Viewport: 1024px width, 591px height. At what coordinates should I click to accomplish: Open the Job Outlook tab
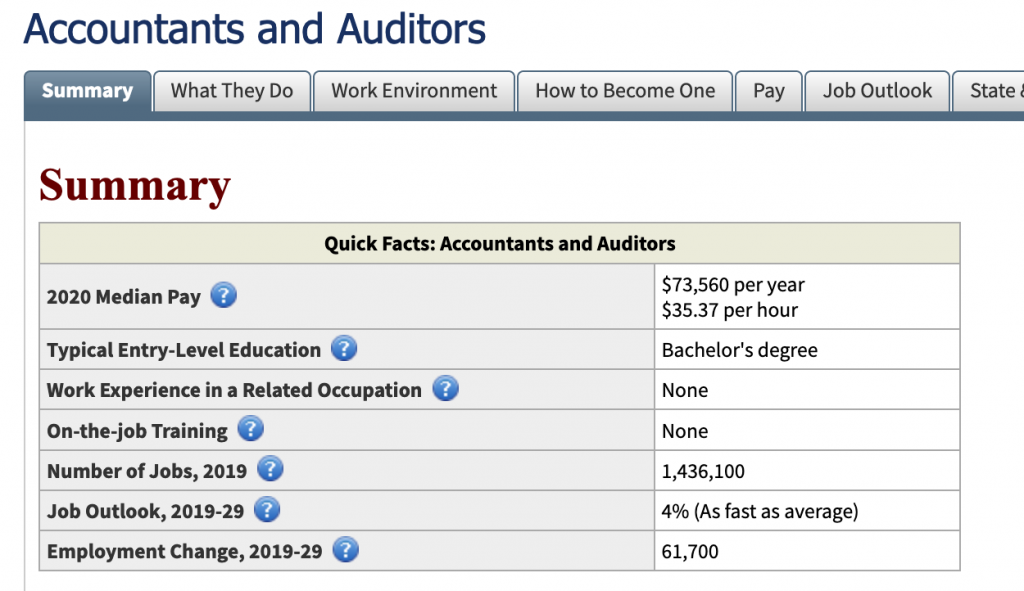tap(877, 91)
